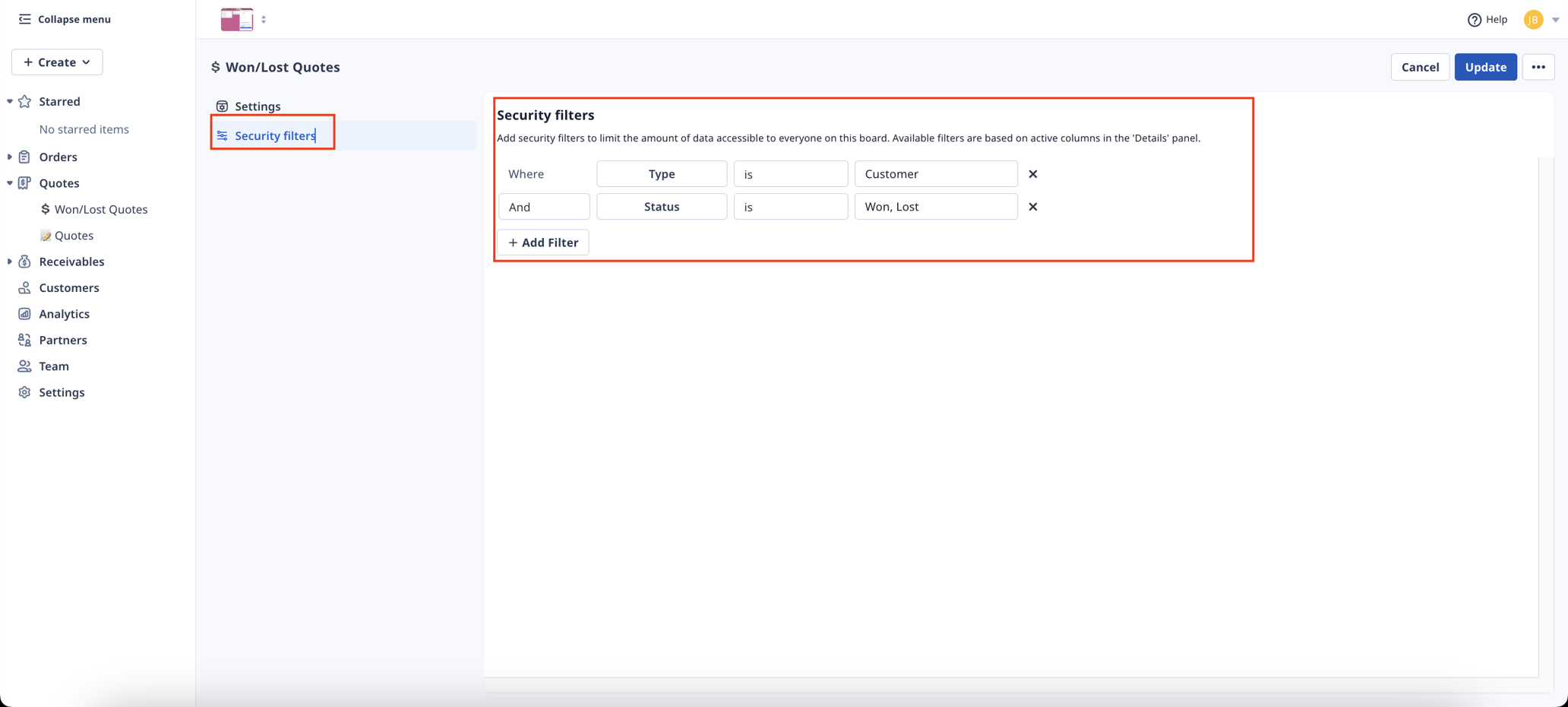1568x707 pixels.
Task: Open the Team section icon
Action: coord(25,366)
